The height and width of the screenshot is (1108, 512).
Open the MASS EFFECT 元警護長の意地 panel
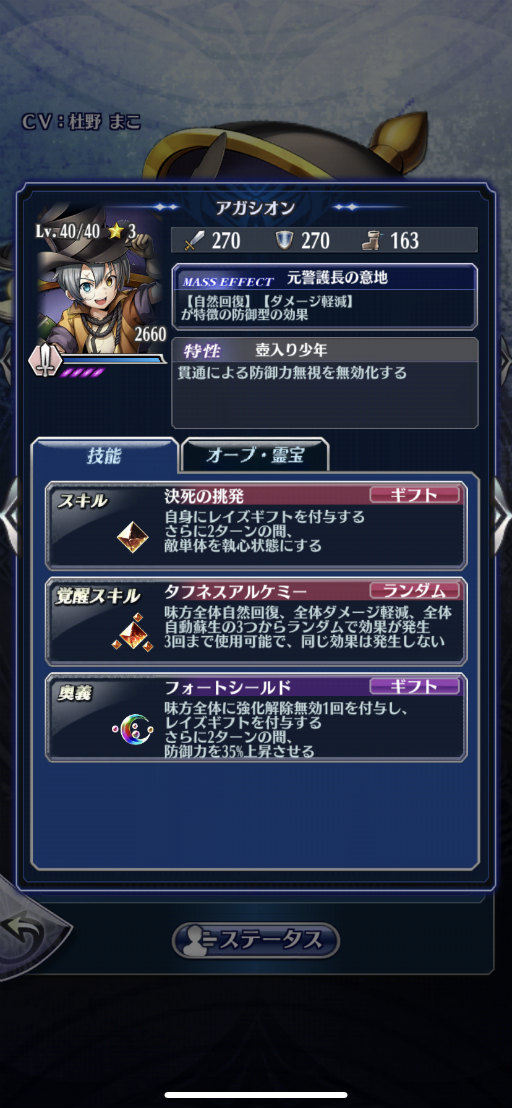pyautogui.click(x=325, y=296)
